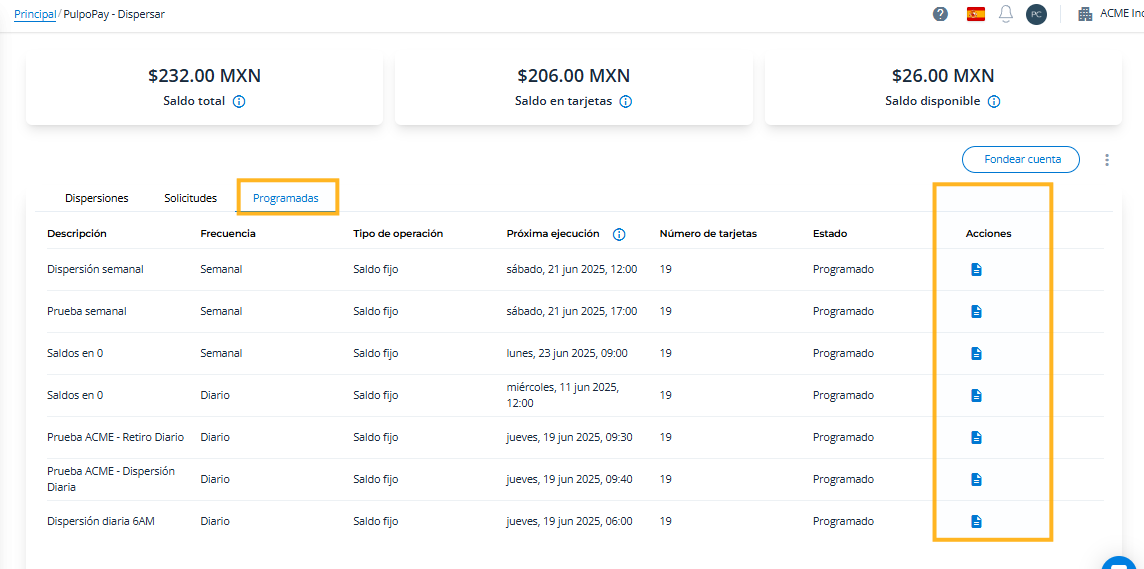Click document icon for Prueba ACME - Retiro Diario
Image resolution: width=1144 pixels, height=569 pixels.
(977, 437)
